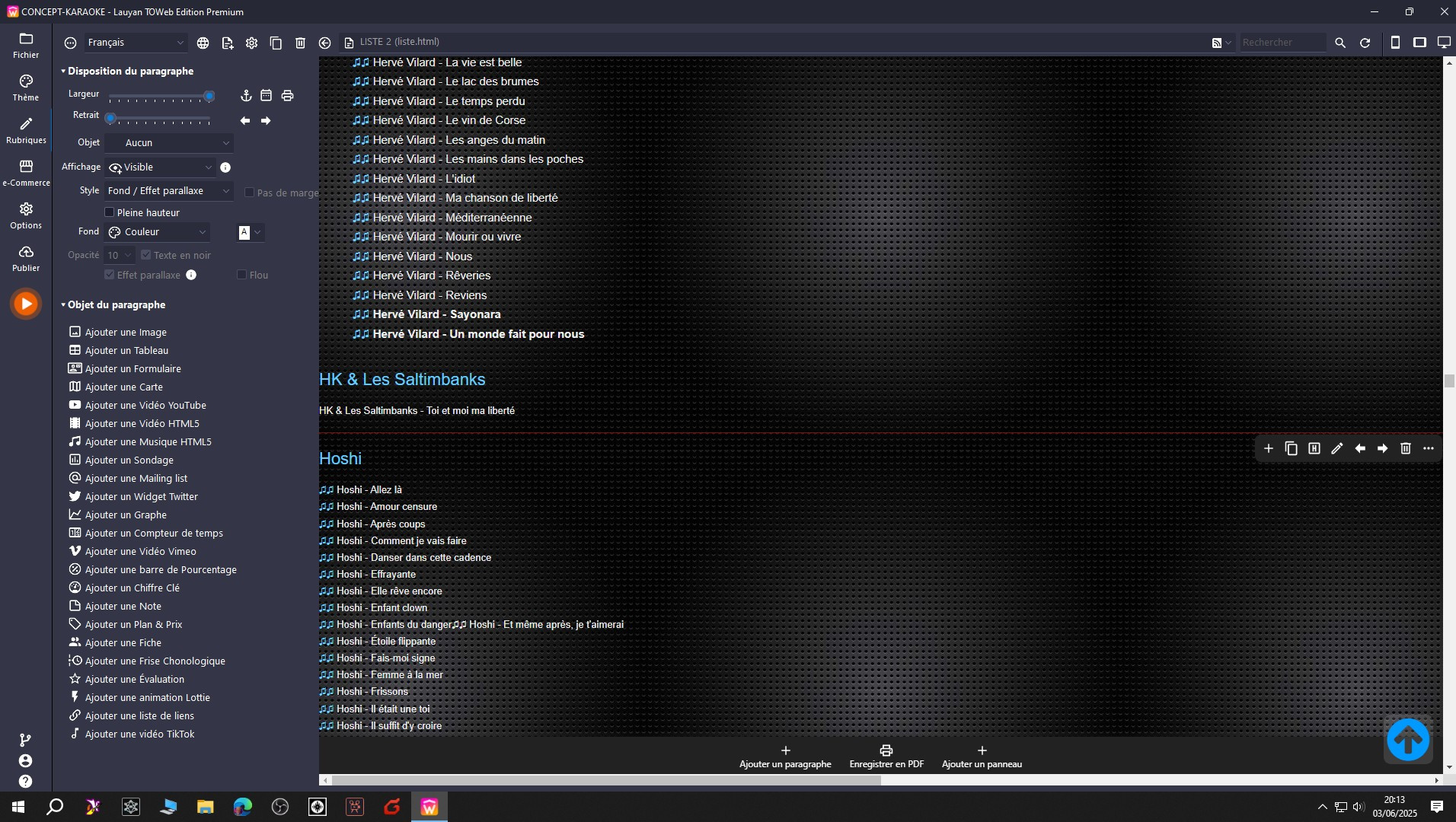The height and width of the screenshot is (822, 1456).
Task: Click the search magnifier icon
Action: (x=1340, y=43)
